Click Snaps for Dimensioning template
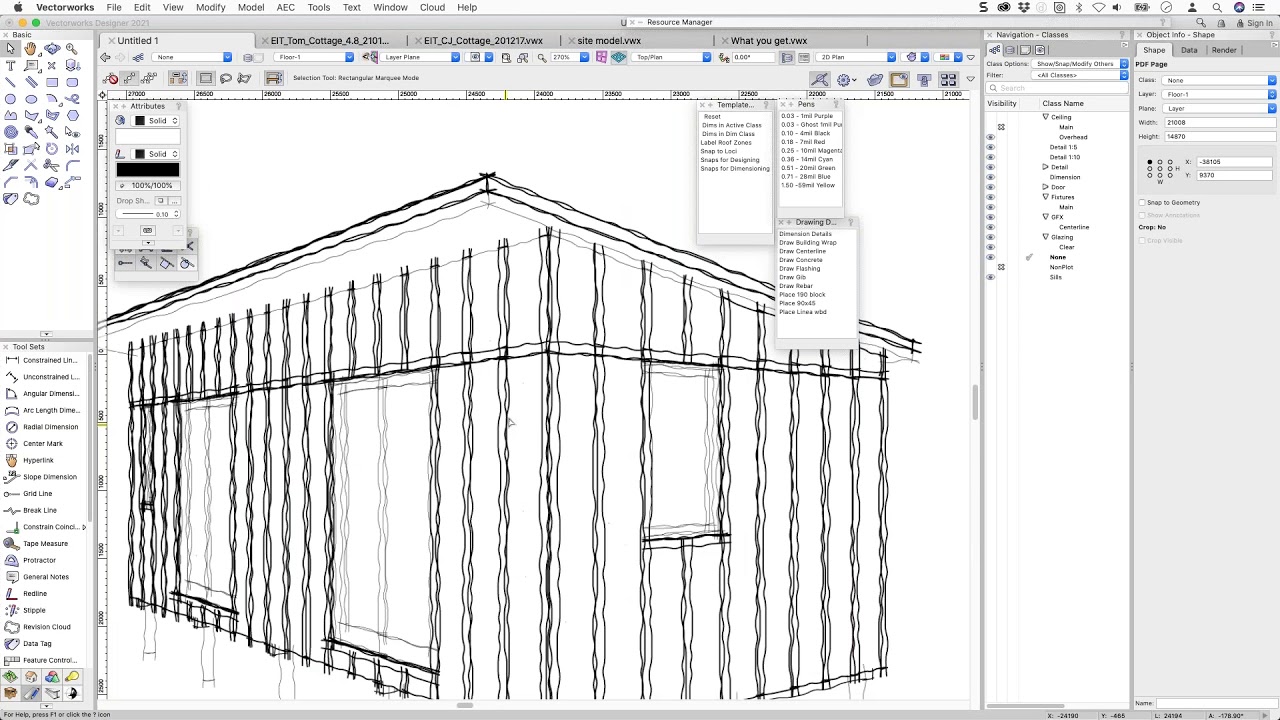 pyautogui.click(x=735, y=169)
